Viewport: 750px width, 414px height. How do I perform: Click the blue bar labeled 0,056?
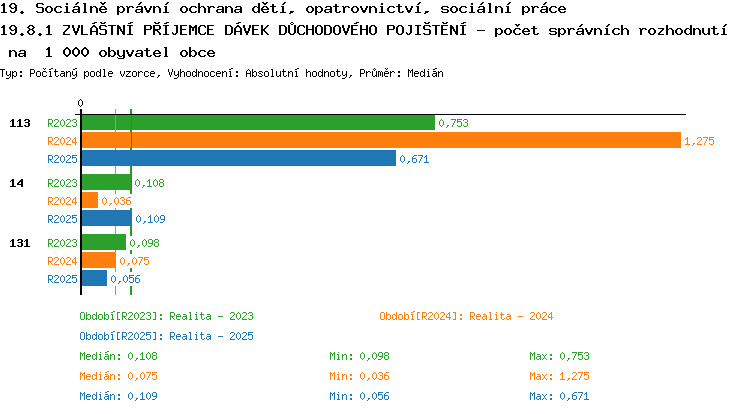(x=94, y=279)
